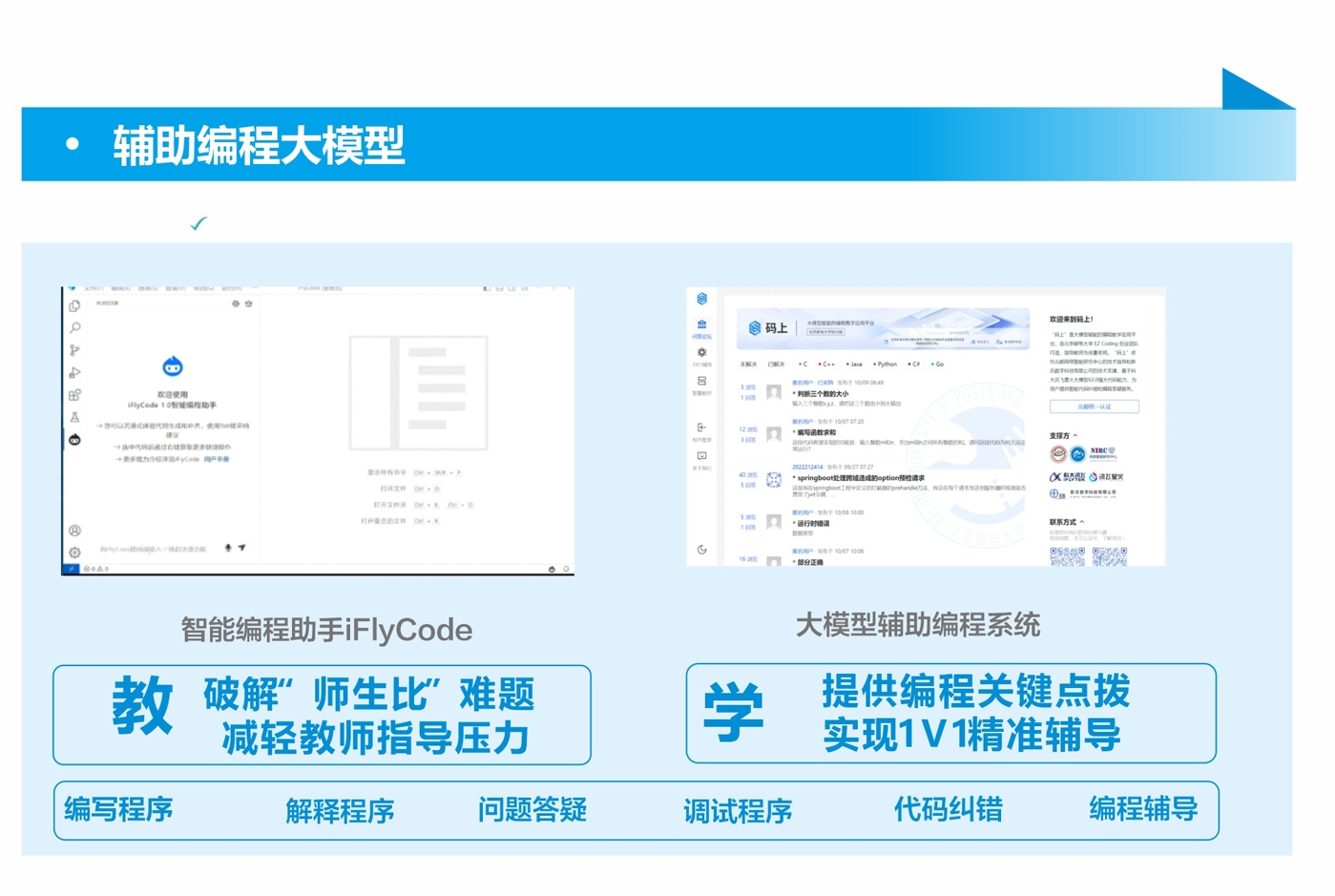The image size is (1335, 896).
Task: Open the 智慧教材 sidebar icon
Action: (702, 381)
